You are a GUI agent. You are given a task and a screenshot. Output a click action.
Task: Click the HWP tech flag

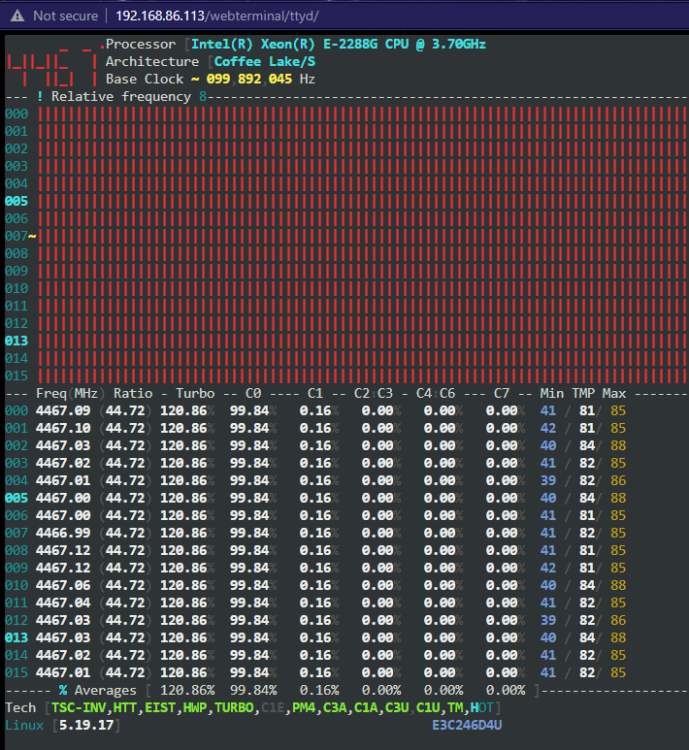pyautogui.click(x=195, y=708)
